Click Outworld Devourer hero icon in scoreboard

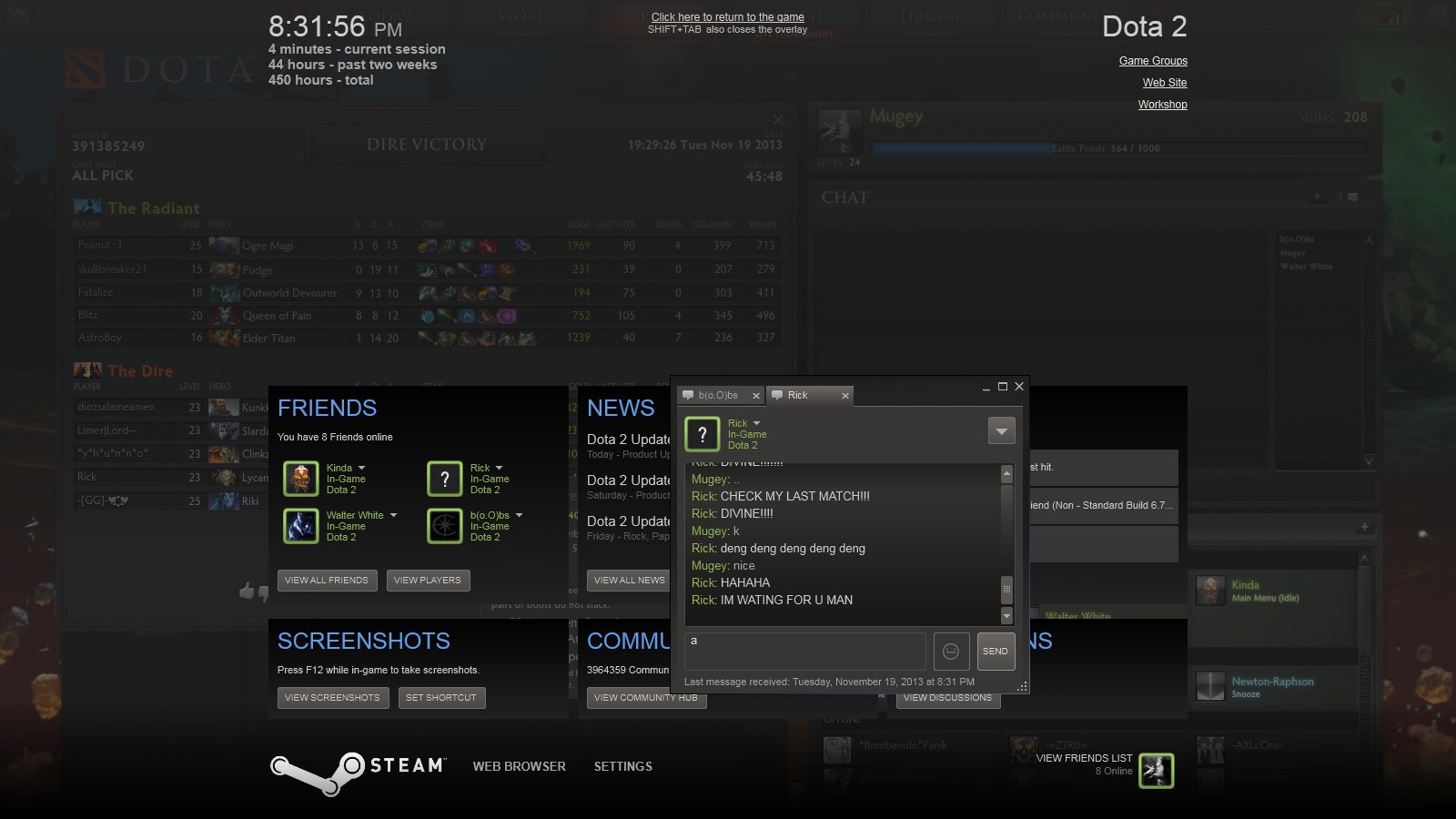[x=224, y=293]
